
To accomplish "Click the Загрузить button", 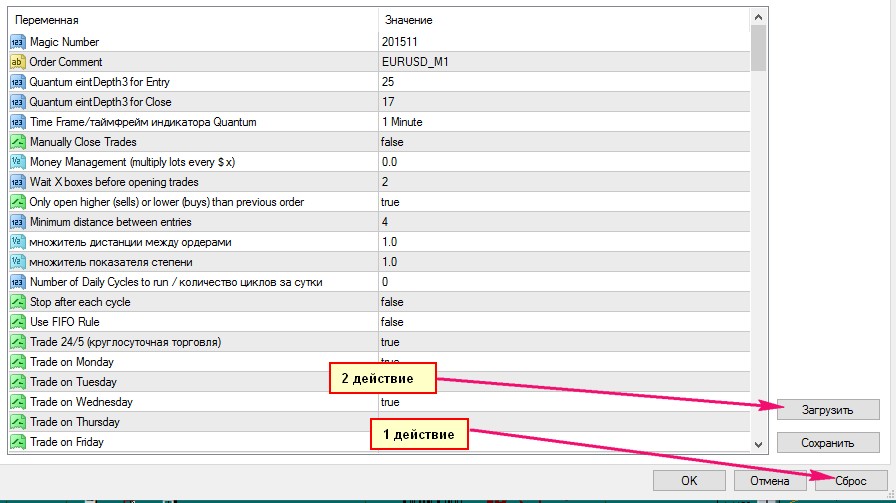I will click(828, 410).
